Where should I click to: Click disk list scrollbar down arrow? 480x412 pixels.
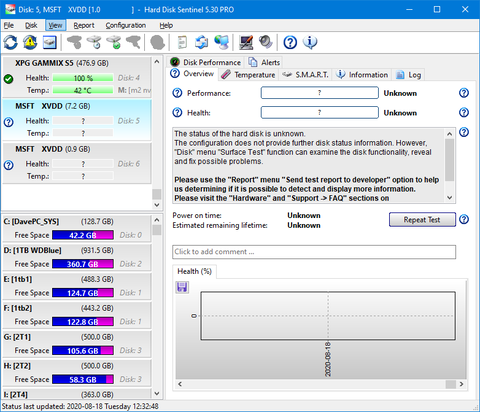(157, 205)
